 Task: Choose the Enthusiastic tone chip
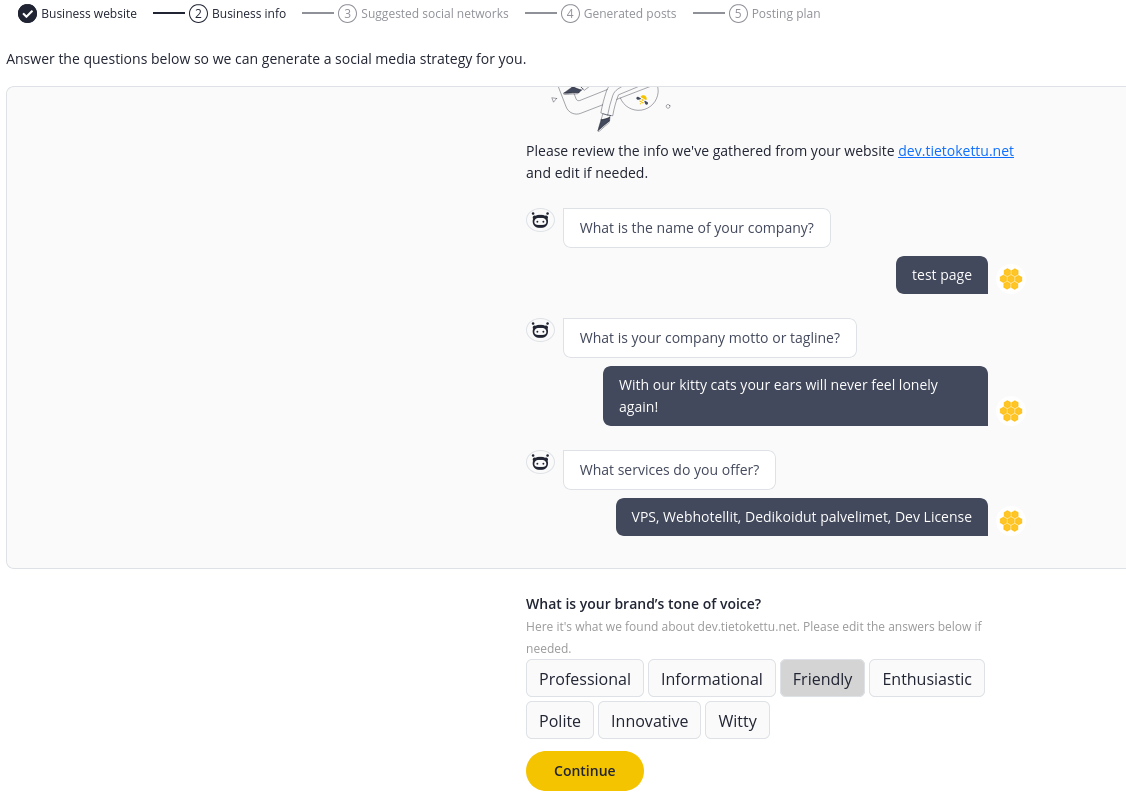coord(926,678)
